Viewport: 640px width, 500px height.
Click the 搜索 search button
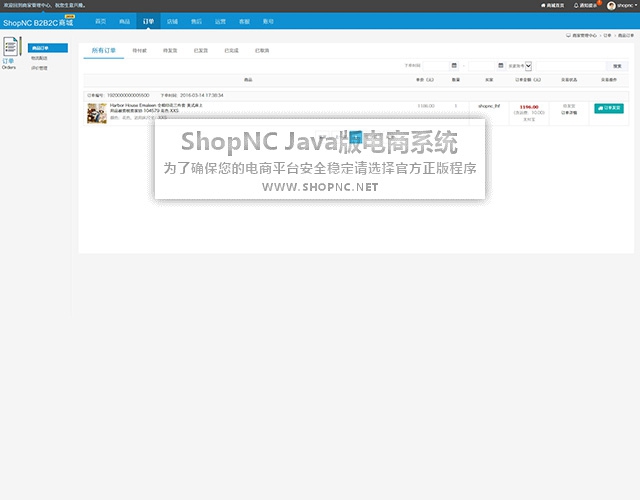(617, 66)
